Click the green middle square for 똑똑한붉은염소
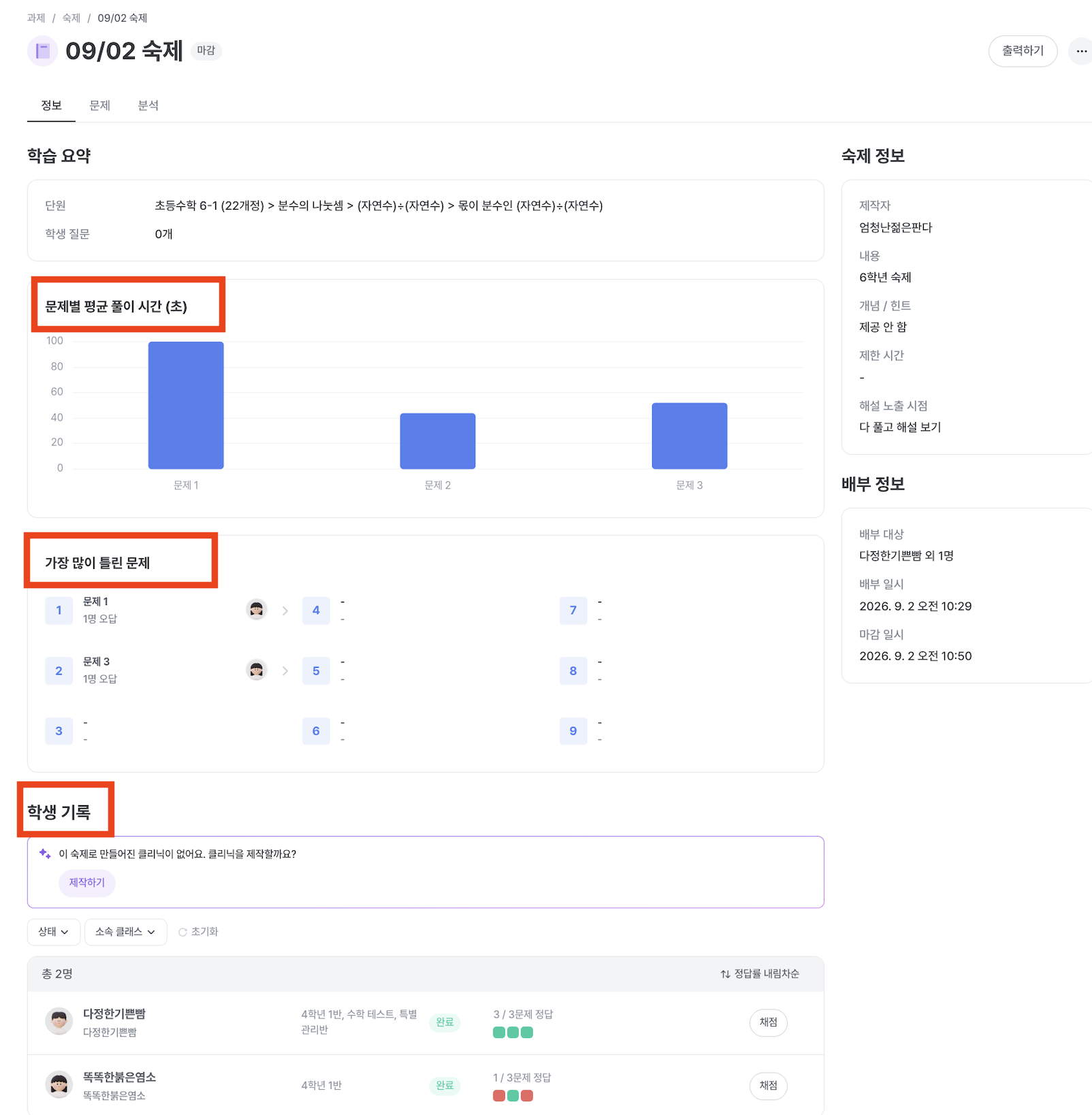 coord(513,1096)
